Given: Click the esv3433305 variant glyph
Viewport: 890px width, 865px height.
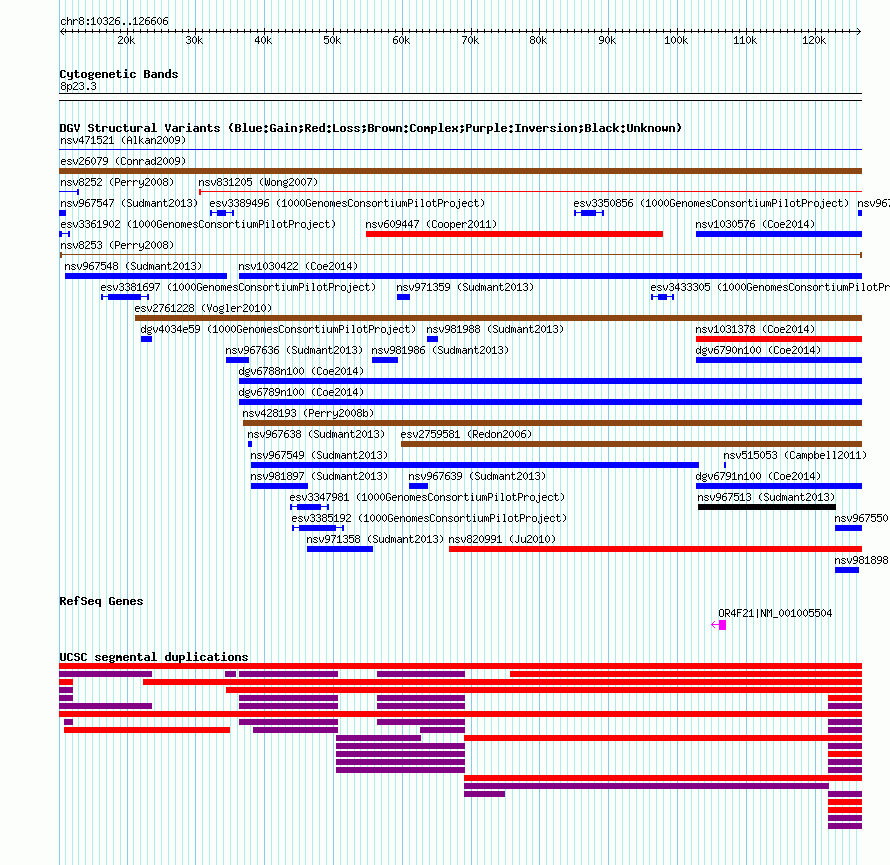Looking at the screenshot, I should pos(662,297).
